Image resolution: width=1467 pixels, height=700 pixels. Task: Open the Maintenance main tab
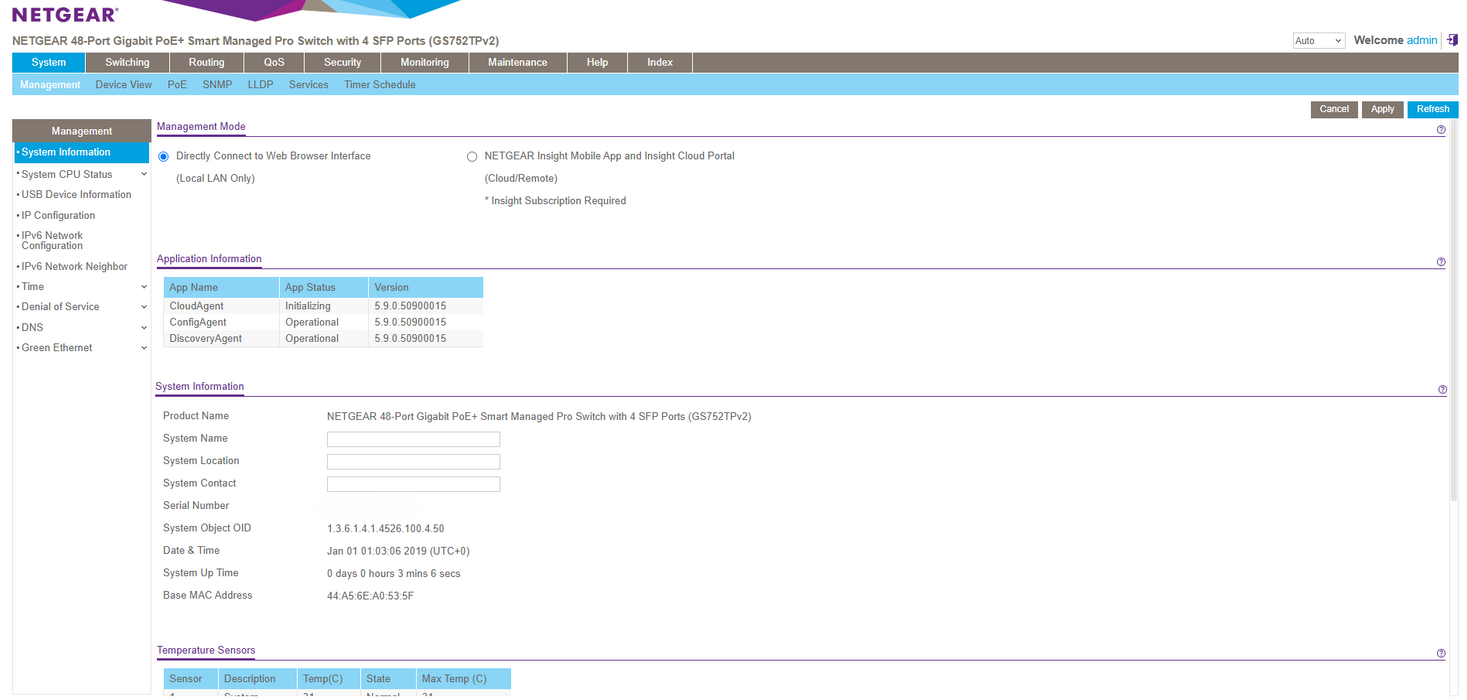point(518,62)
